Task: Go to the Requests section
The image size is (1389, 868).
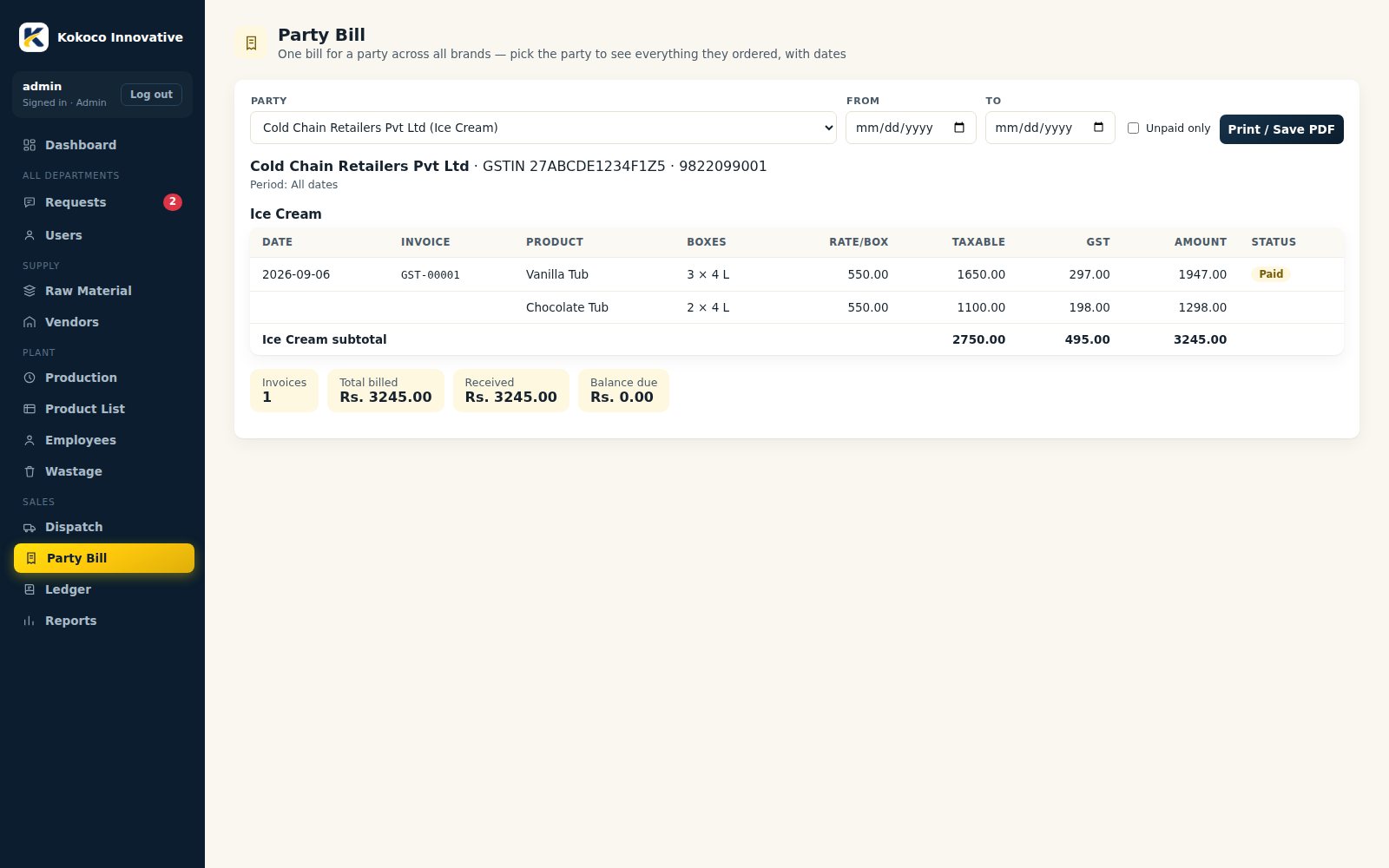Action: 104,202
